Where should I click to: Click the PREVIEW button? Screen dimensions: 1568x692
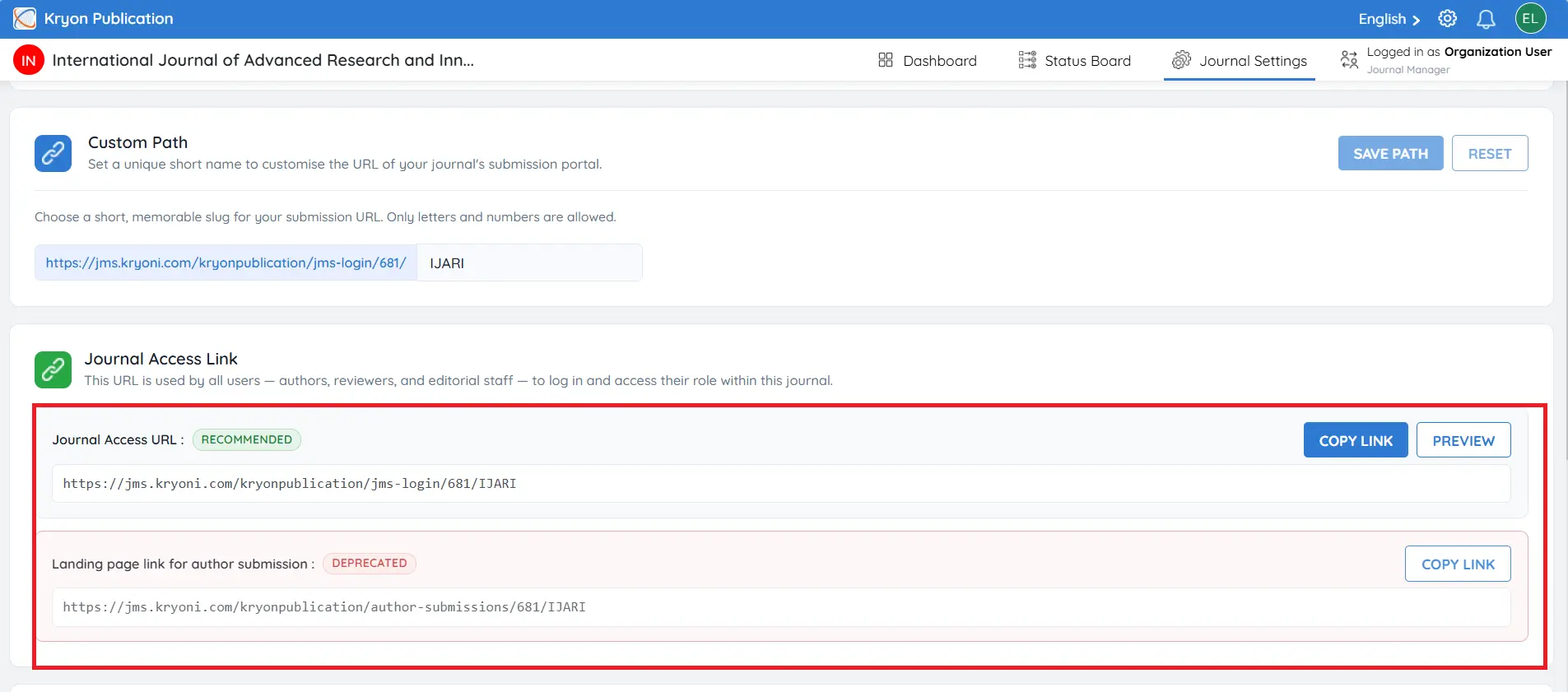click(1463, 440)
